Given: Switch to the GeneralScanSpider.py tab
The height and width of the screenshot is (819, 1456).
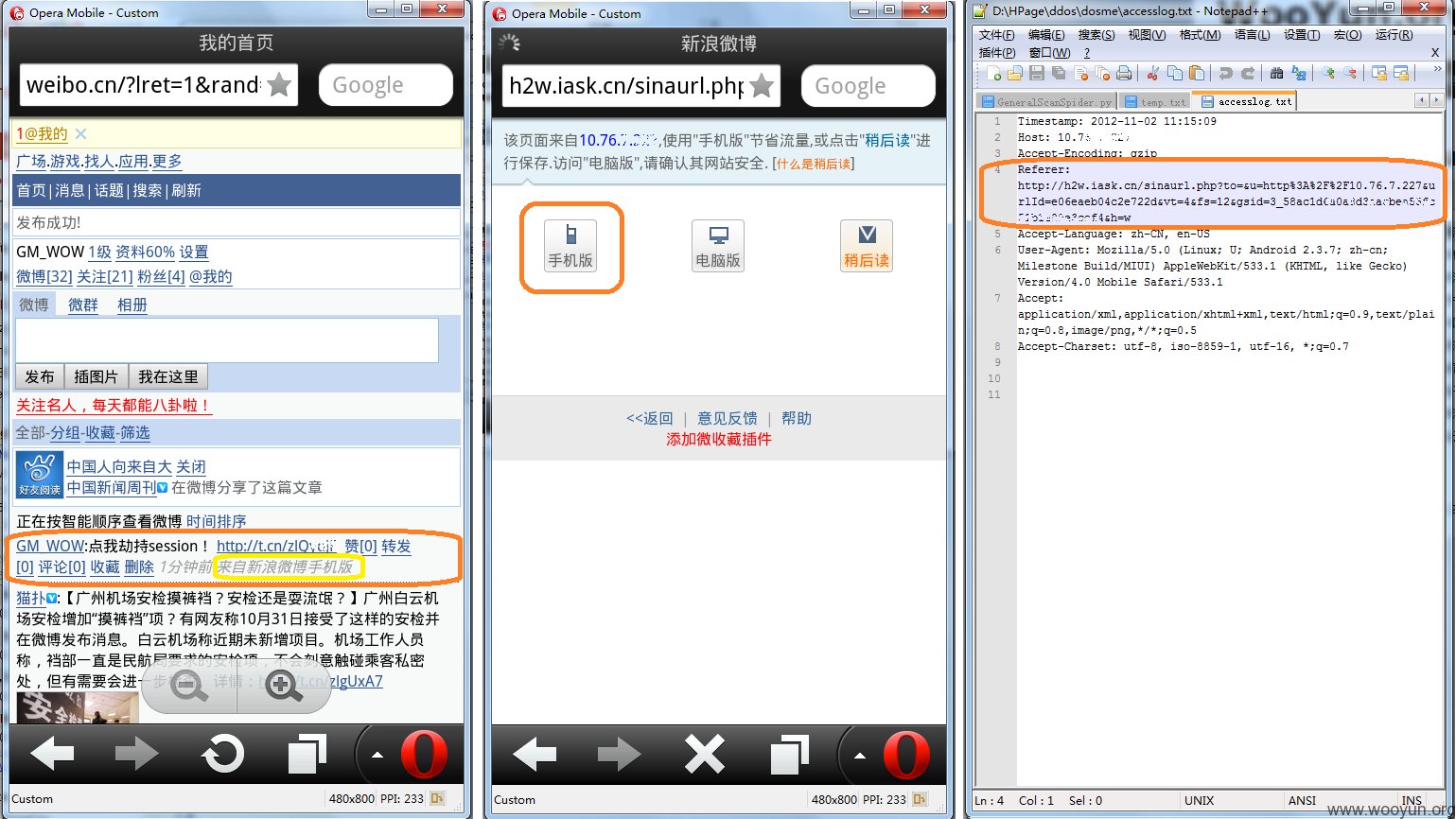Looking at the screenshot, I should [x=1046, y=101].
